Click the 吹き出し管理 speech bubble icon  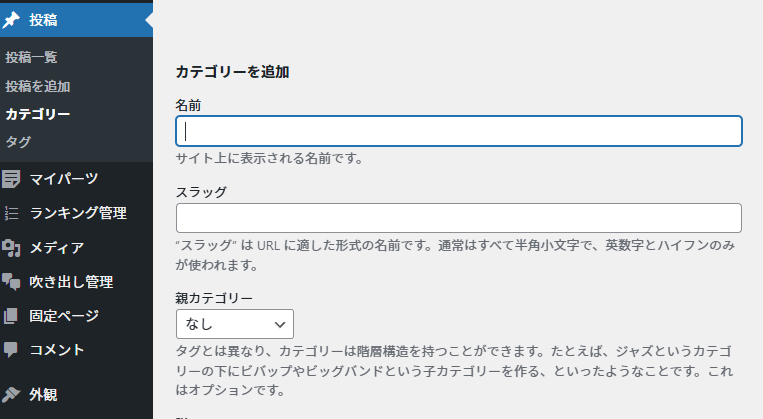12,282
